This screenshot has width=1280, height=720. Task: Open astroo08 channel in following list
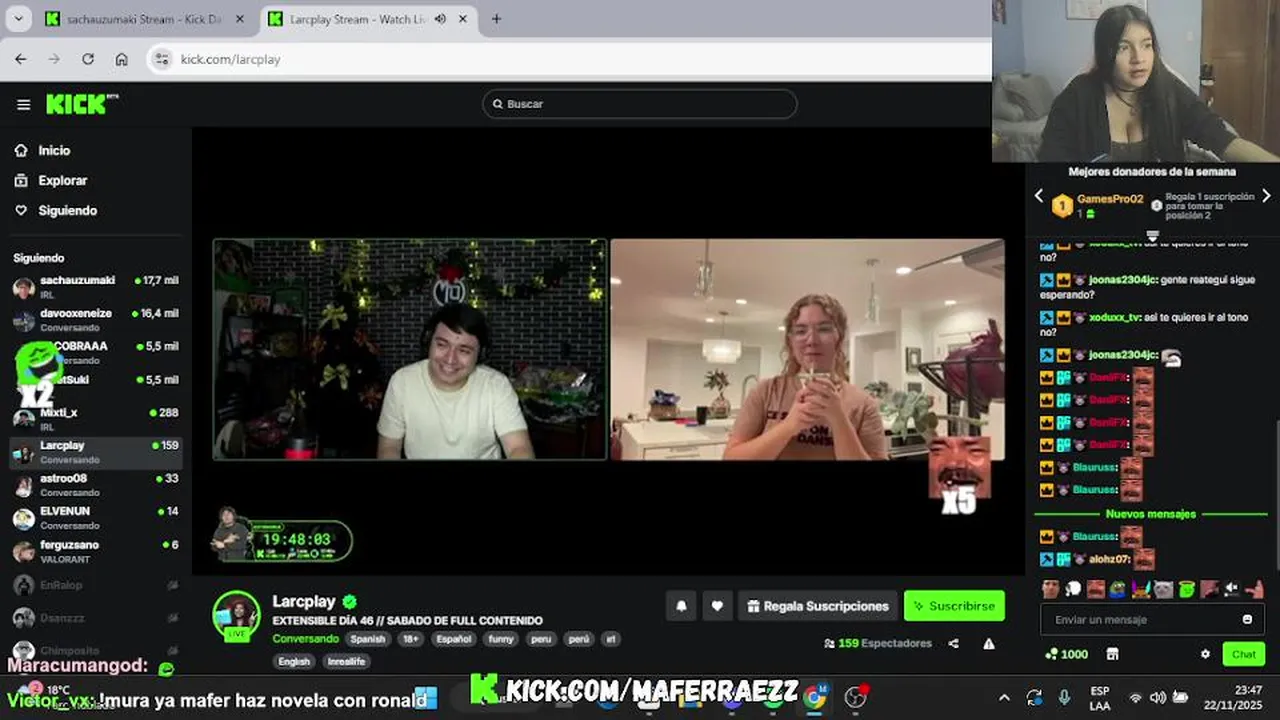click(96, 485)
